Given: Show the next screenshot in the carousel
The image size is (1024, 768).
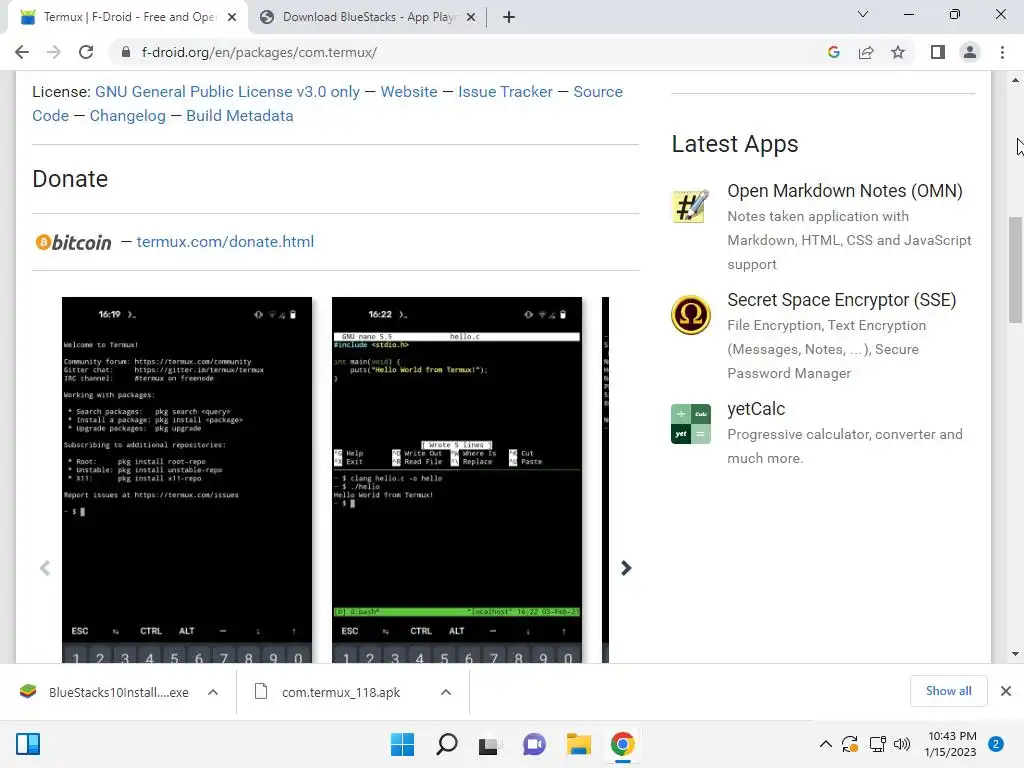Looking at the screenshot, I should (626, 568).
